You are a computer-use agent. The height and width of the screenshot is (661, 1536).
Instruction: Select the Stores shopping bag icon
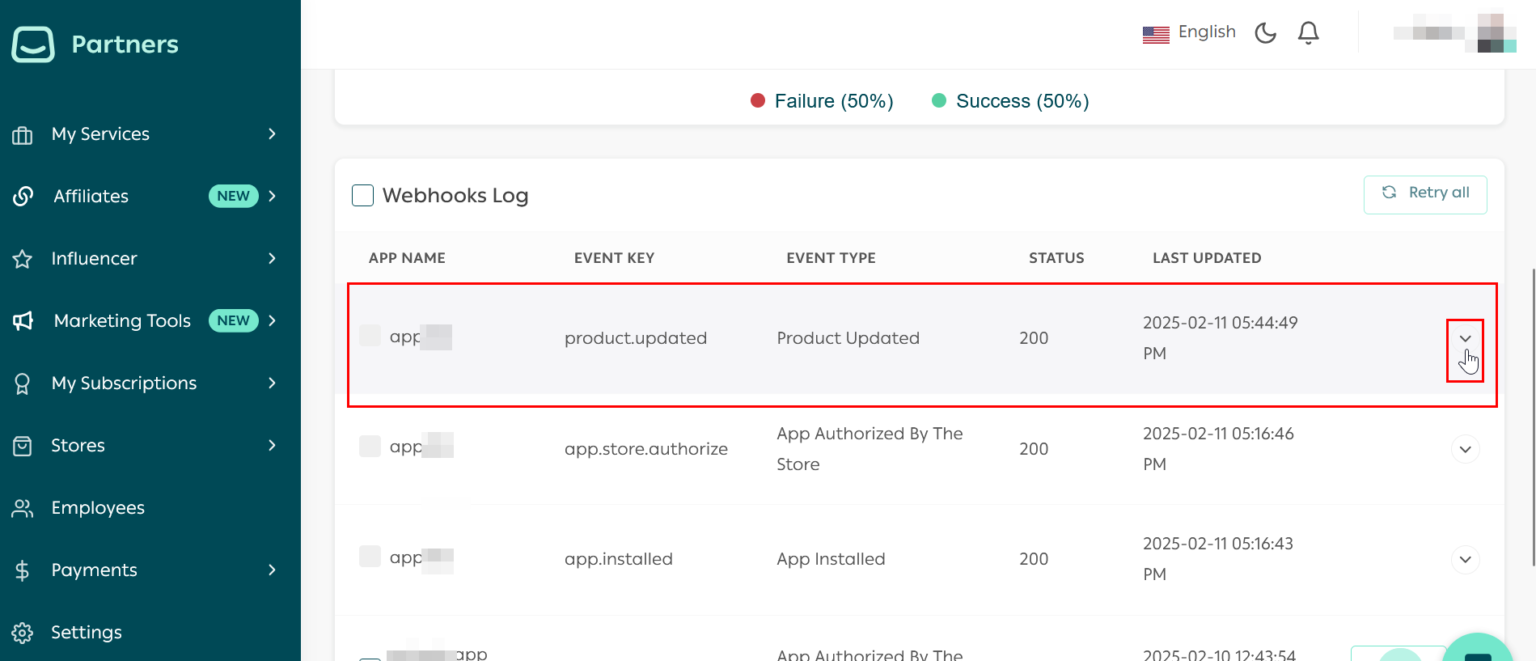(22, 446)
